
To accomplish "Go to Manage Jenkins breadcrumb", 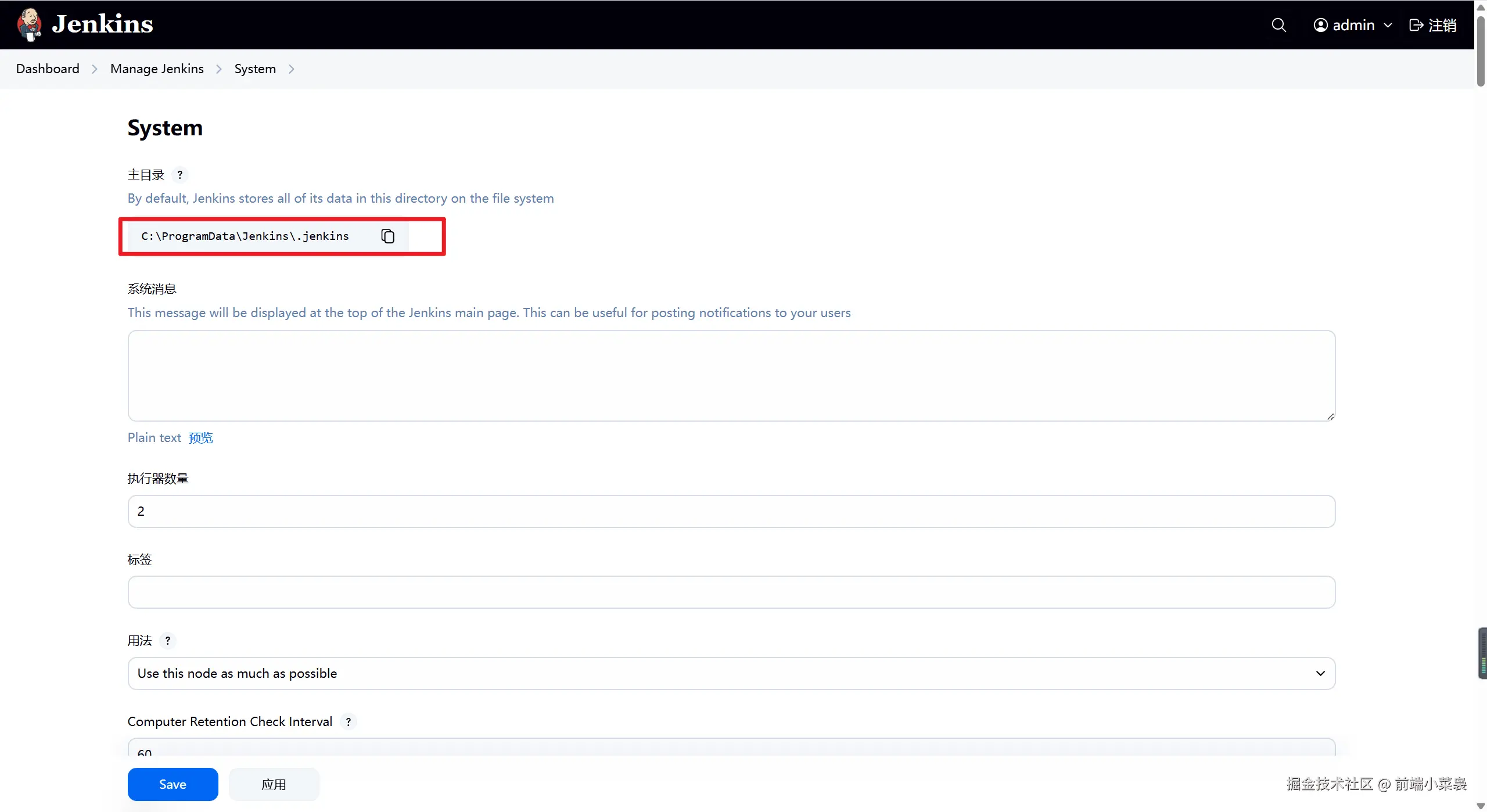I will (x=157, y=69).
